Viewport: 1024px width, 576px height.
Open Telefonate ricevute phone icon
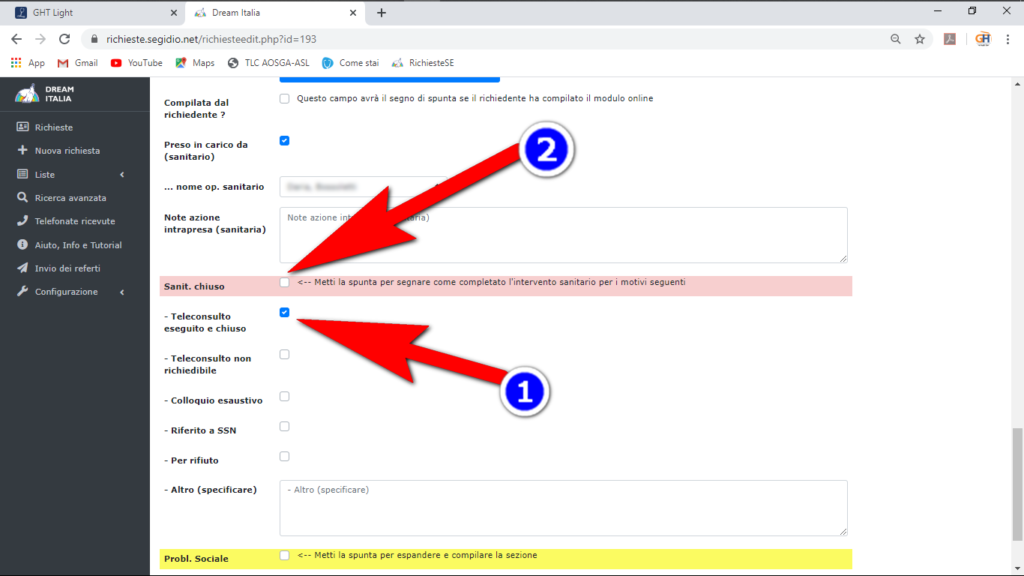[22, 221]
